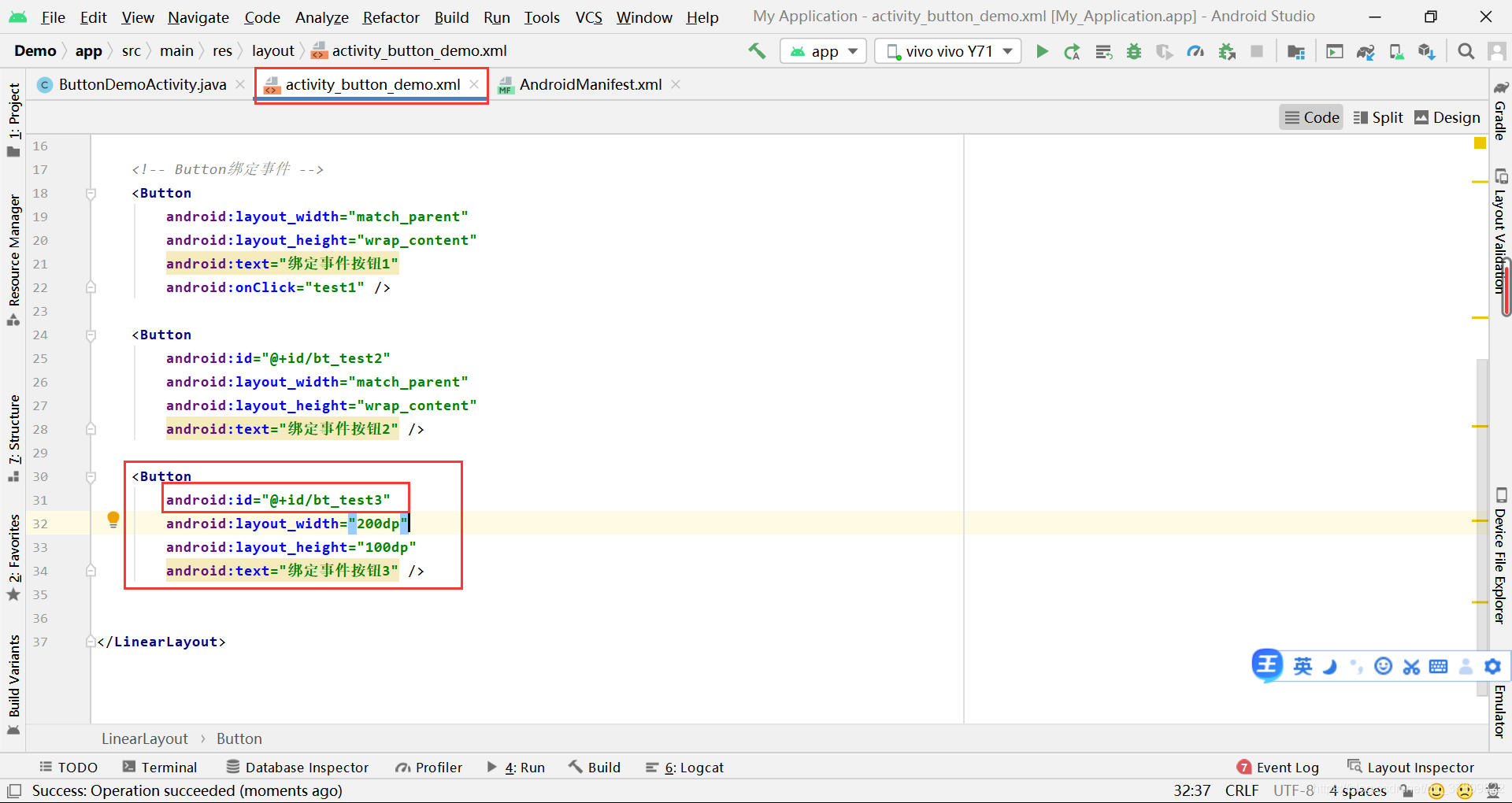1512x803 pixels.
Task: Toggle the Project tool window
Action: [14, 120]
